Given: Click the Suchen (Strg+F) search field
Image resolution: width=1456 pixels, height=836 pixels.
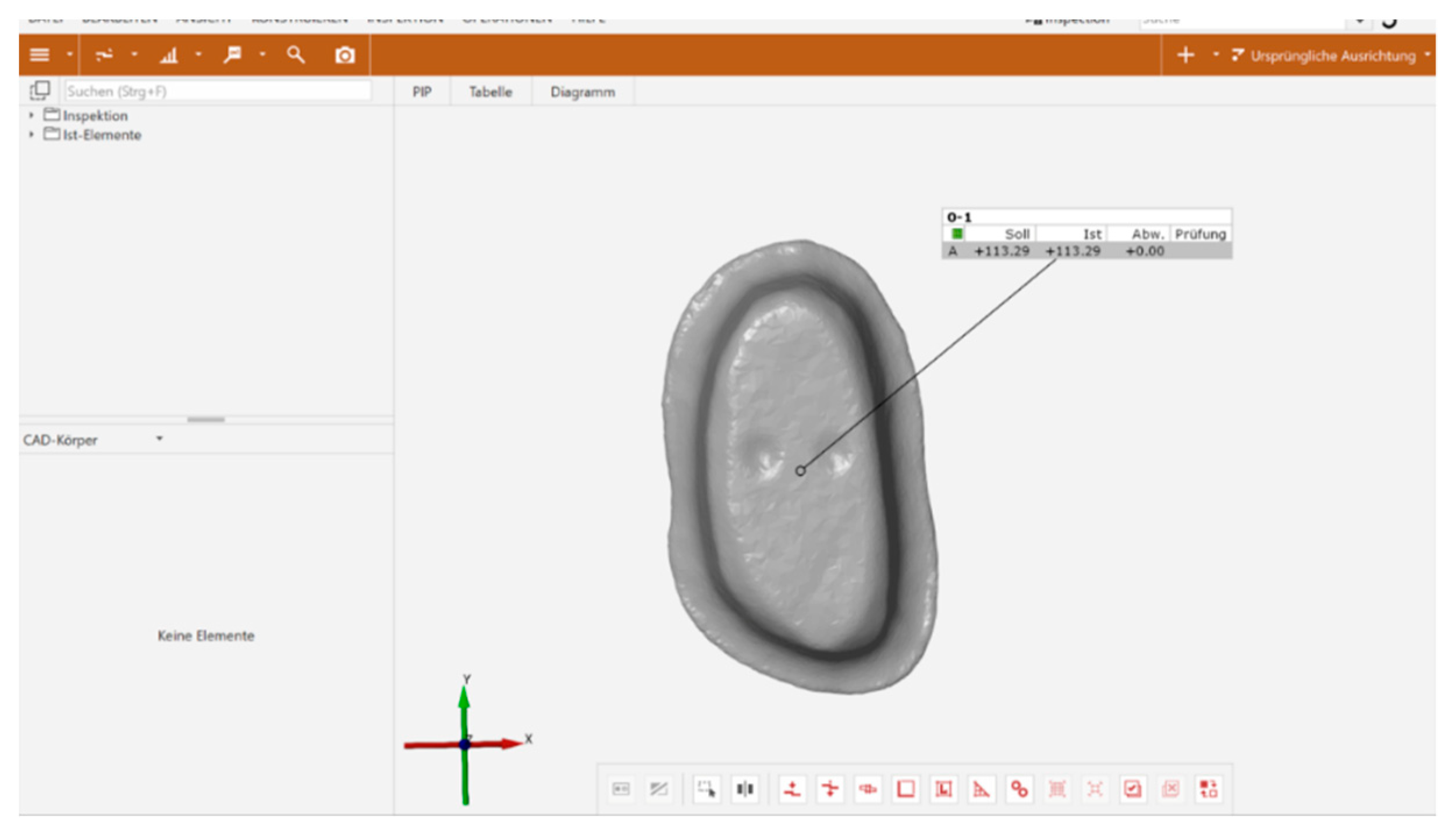Looking at the screenshot, I should click(217, 91).
